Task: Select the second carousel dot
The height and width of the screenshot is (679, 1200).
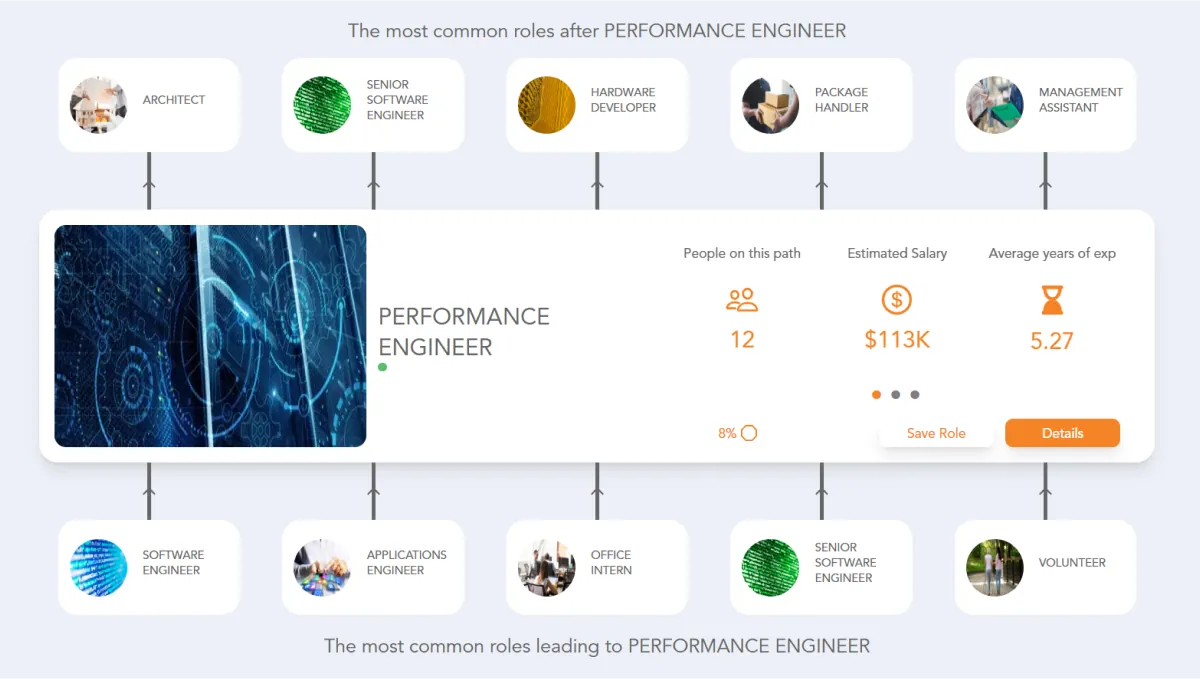Action: click(x=896, y=395)
